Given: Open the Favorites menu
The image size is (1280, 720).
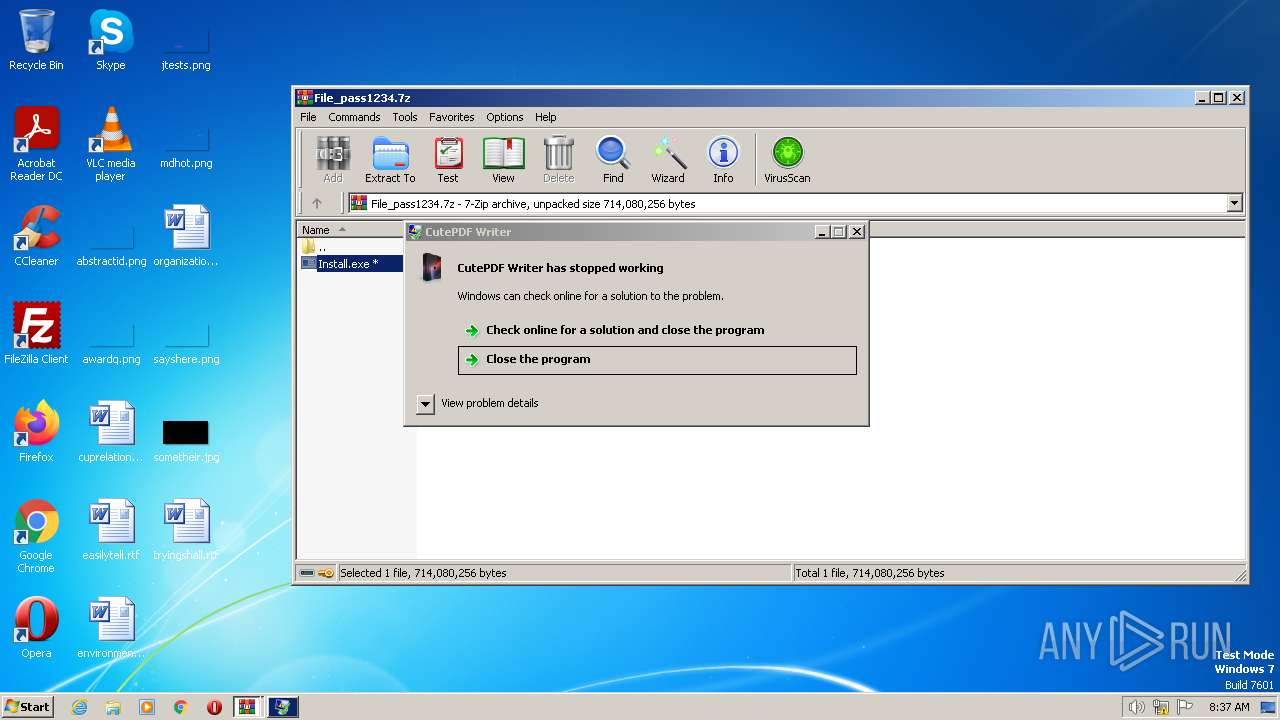Looking at the screenshot, I should (452, 117).
